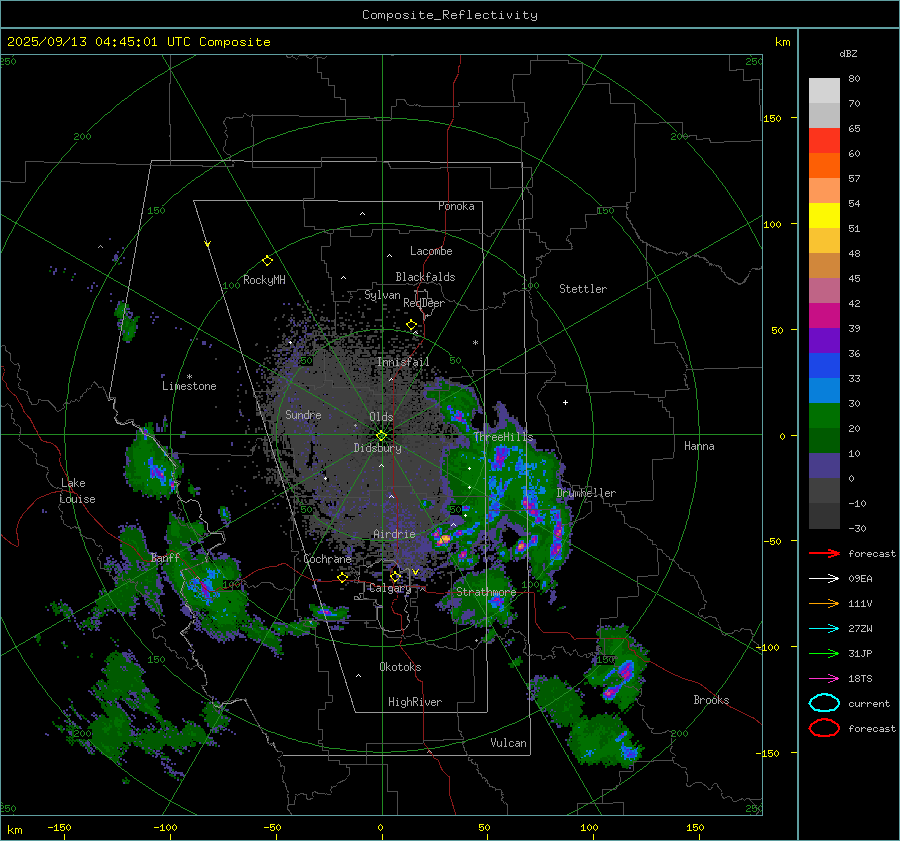This screenshot has width=900, height=841.
Task: Click the Strathmore city label
Action: click(x=486, y=592)
